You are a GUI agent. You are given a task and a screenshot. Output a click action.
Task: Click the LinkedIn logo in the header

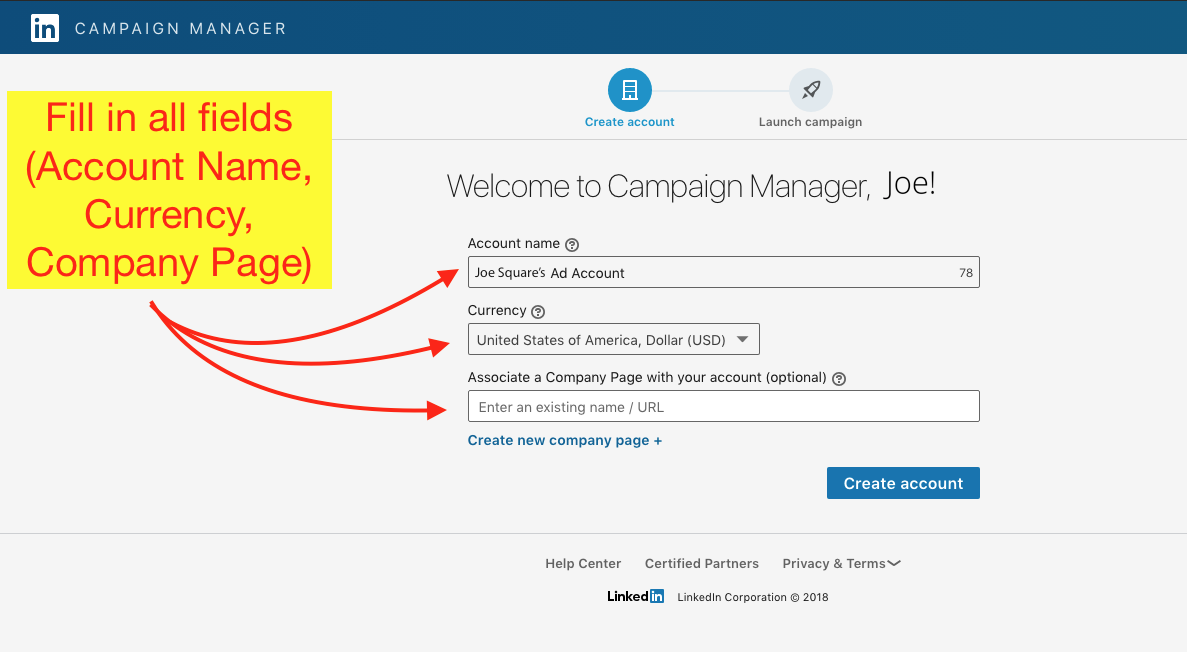pyautogui.click(x=45, y=28)
